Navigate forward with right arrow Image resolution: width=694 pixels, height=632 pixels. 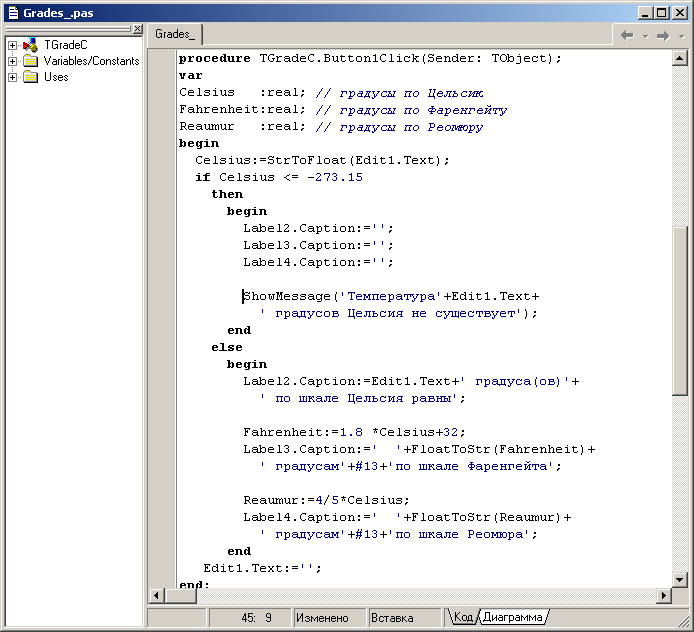(663, 35)
